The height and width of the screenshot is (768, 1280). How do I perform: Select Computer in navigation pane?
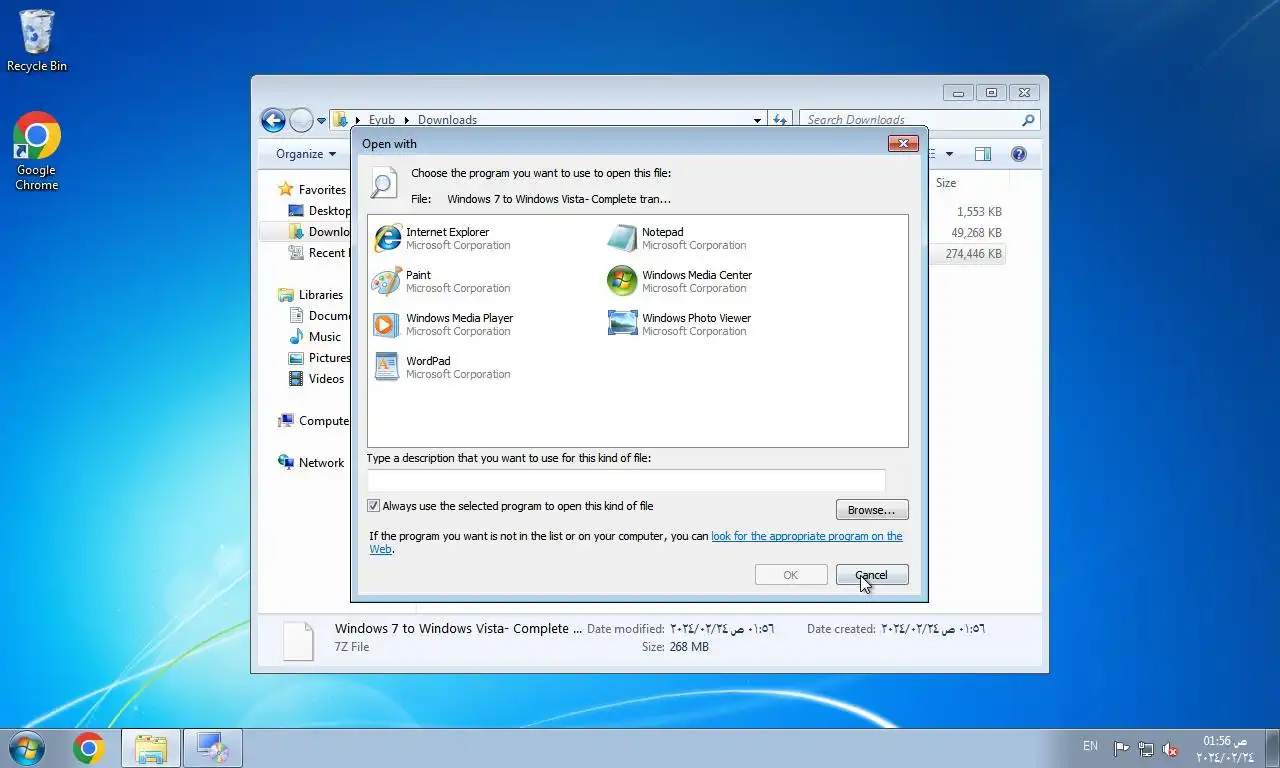pos(314,421)
